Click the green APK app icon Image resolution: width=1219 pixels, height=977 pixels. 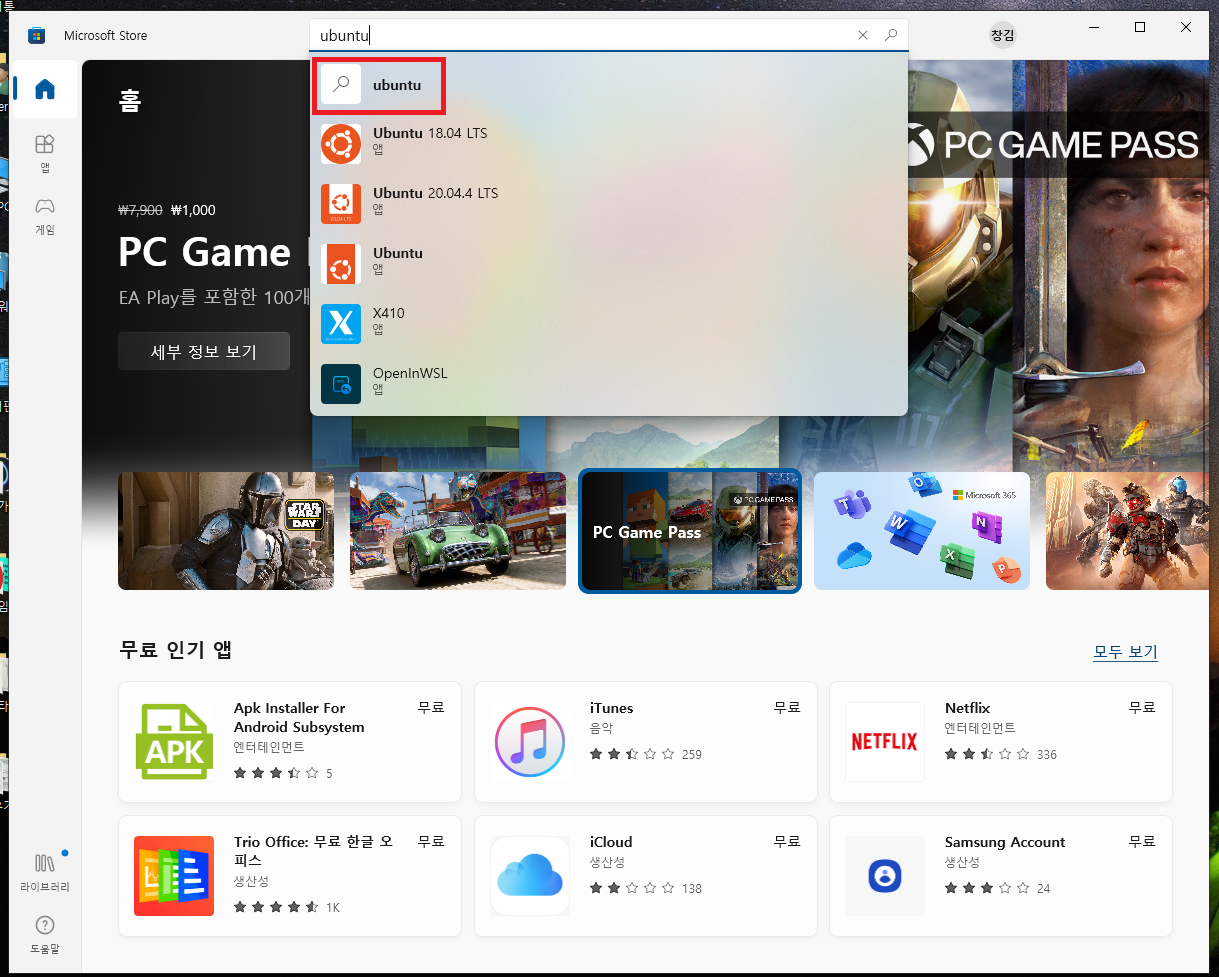point(174,742)
